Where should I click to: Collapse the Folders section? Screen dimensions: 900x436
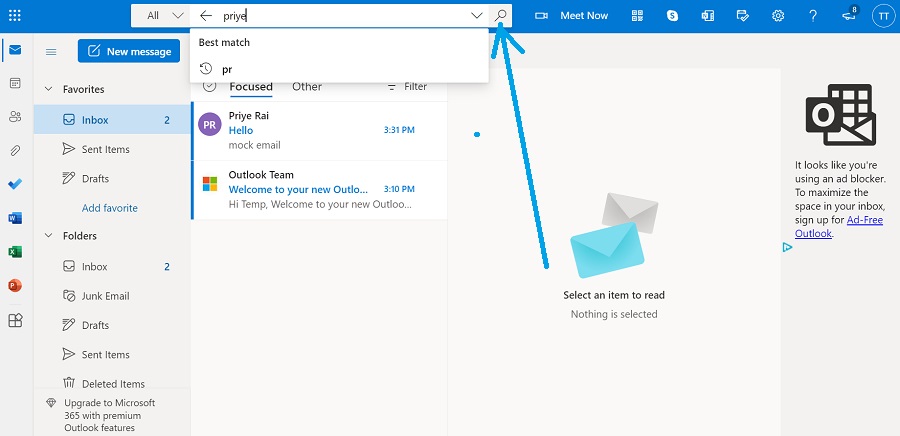pyautogui.click(x=49, y=236)
